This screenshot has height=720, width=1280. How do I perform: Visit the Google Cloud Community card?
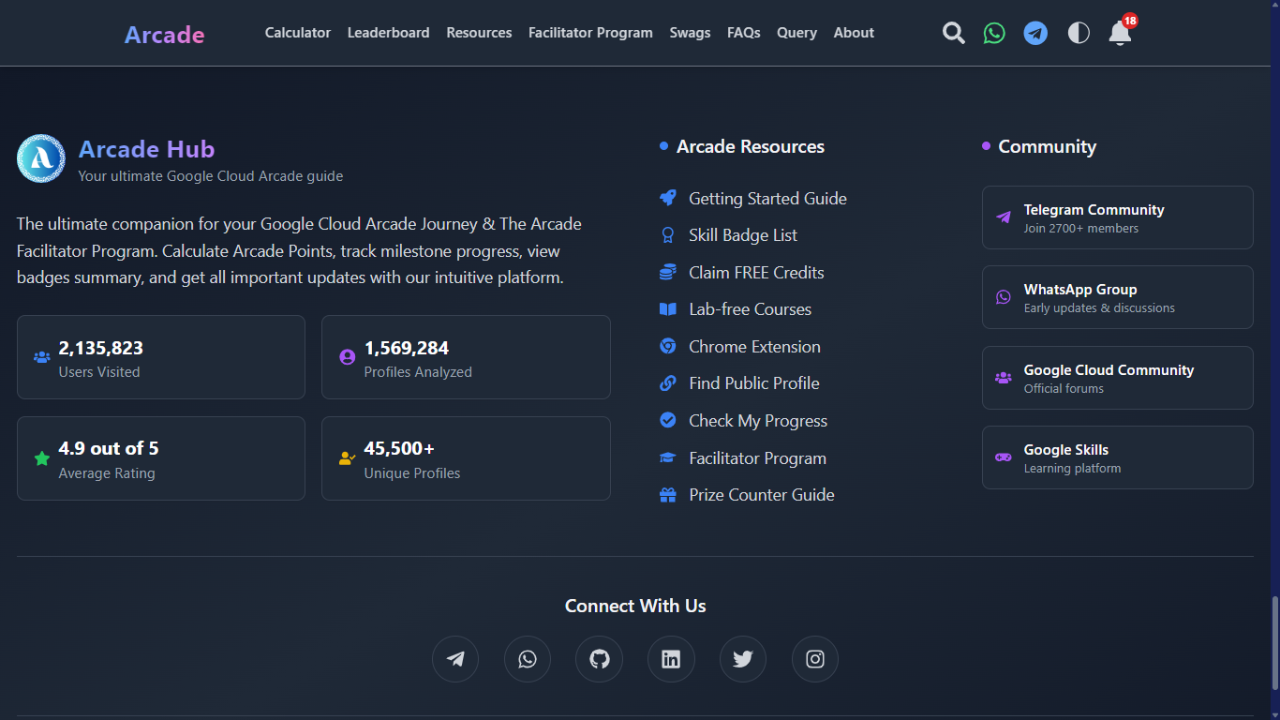click(x=1117, y=378)
